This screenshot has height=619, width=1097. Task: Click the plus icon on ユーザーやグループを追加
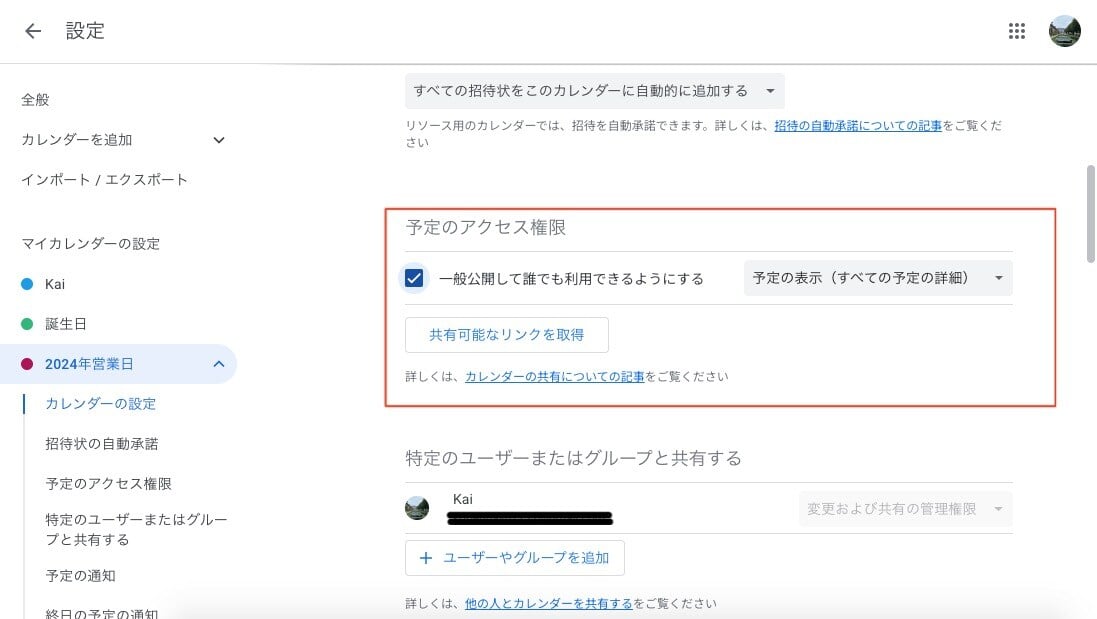click(428, 558)
